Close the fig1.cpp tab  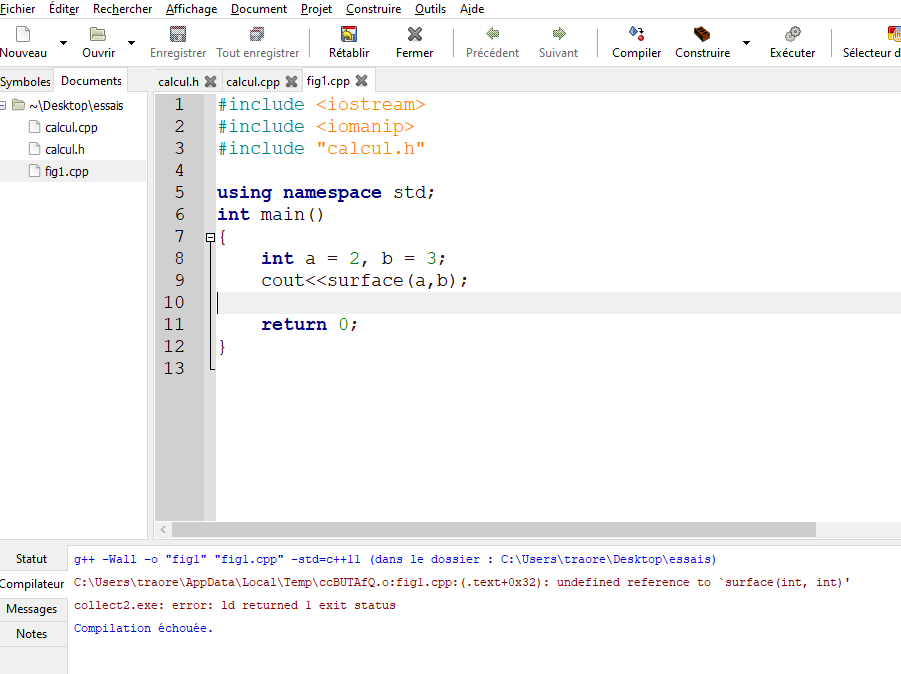(x=361, y=81)
